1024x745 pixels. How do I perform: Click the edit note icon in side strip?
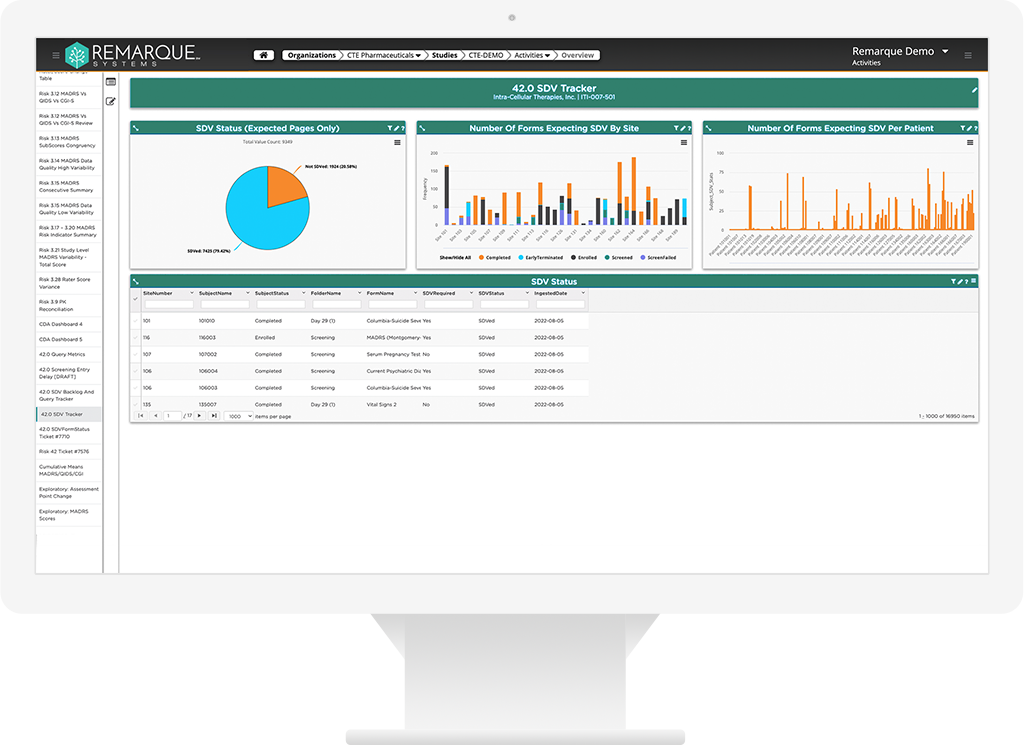(111, 101)
